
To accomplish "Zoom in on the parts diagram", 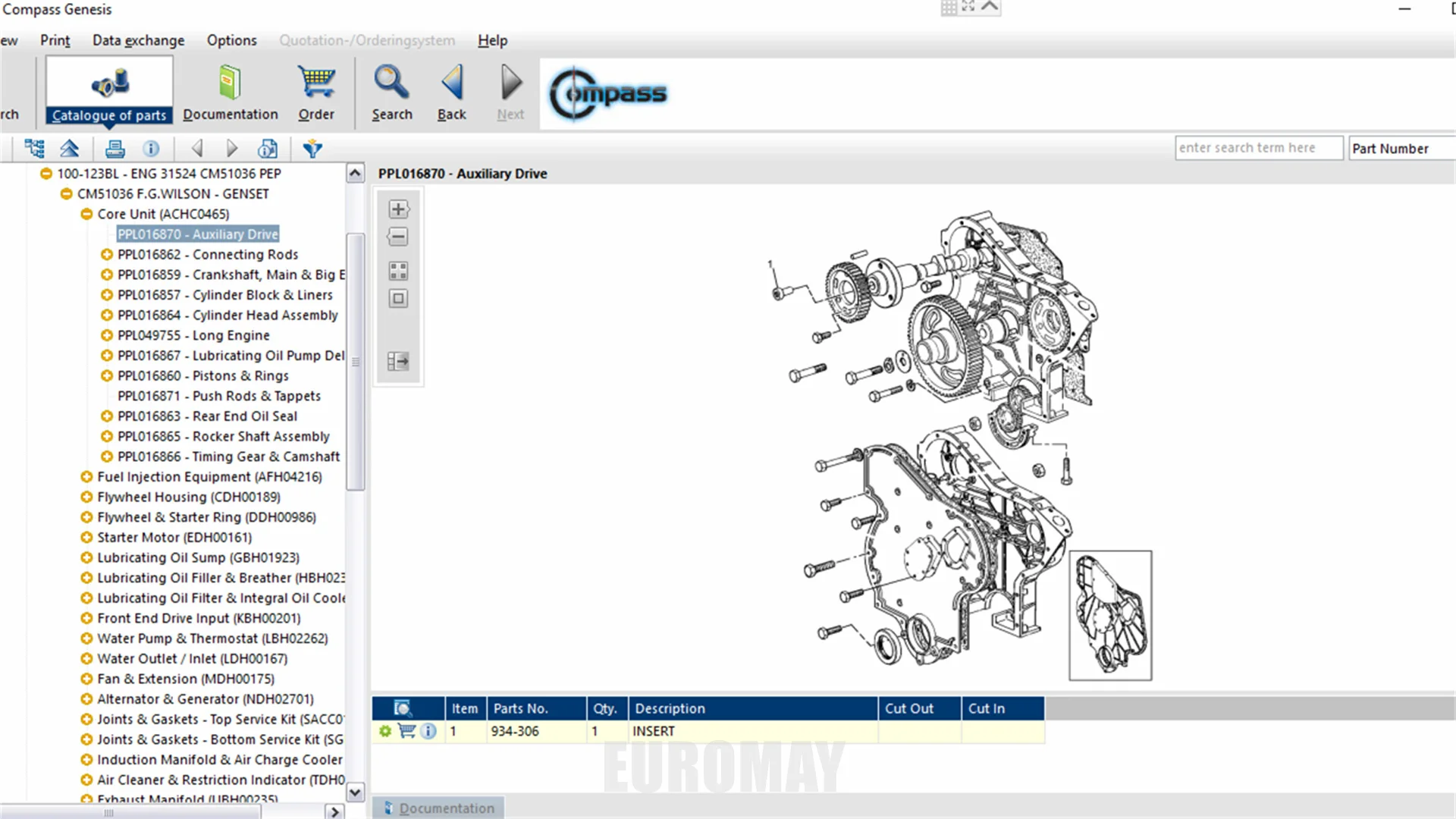I will (398, 209).
